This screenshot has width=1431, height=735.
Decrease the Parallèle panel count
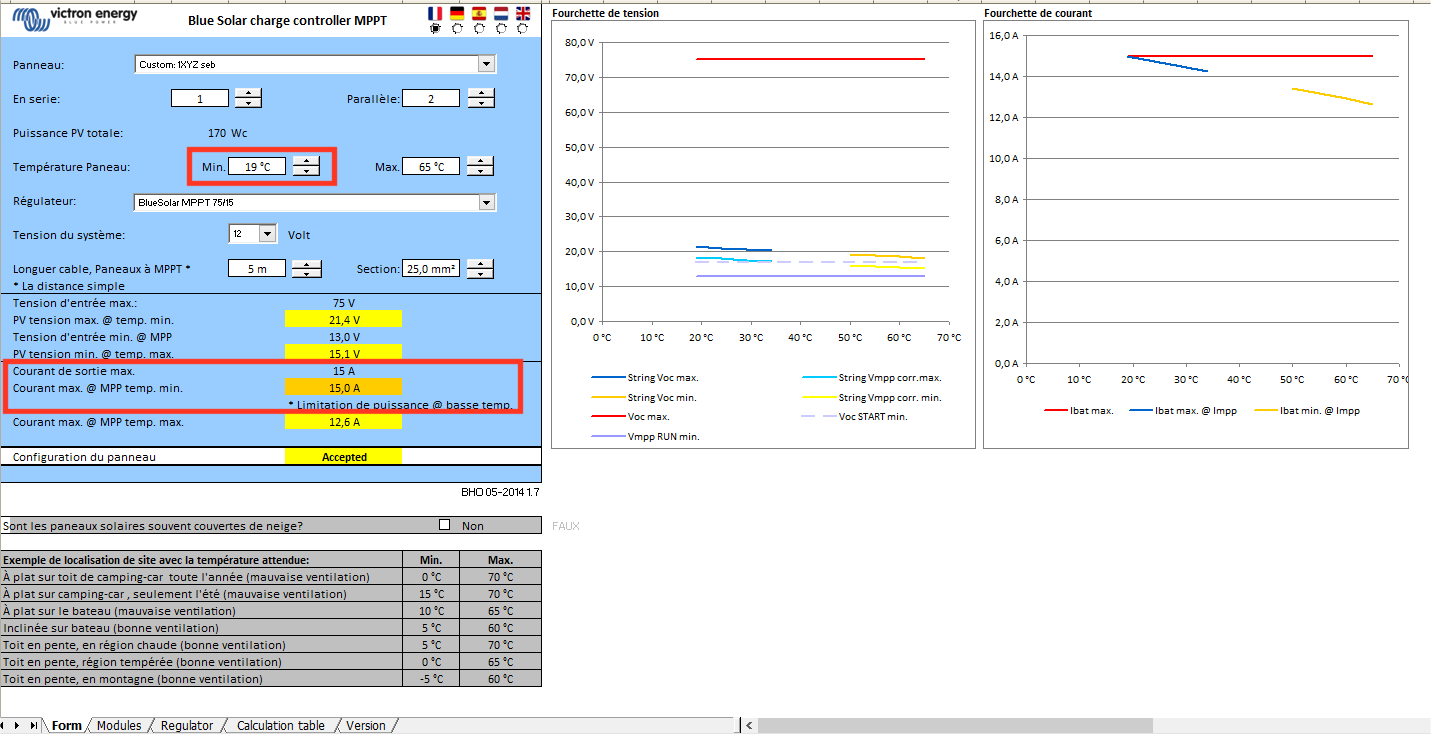pos(481,103)
